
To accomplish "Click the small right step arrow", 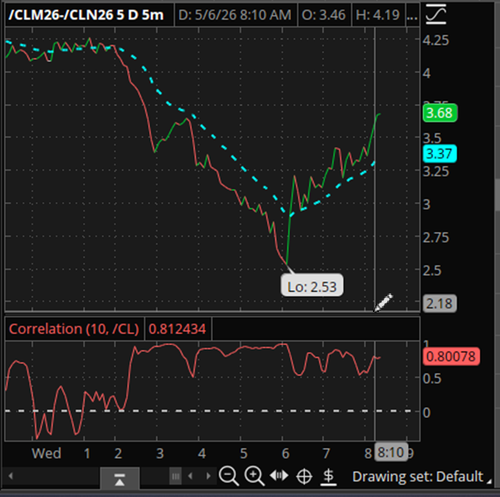I will pyautogui.click(x=208, y=476).
